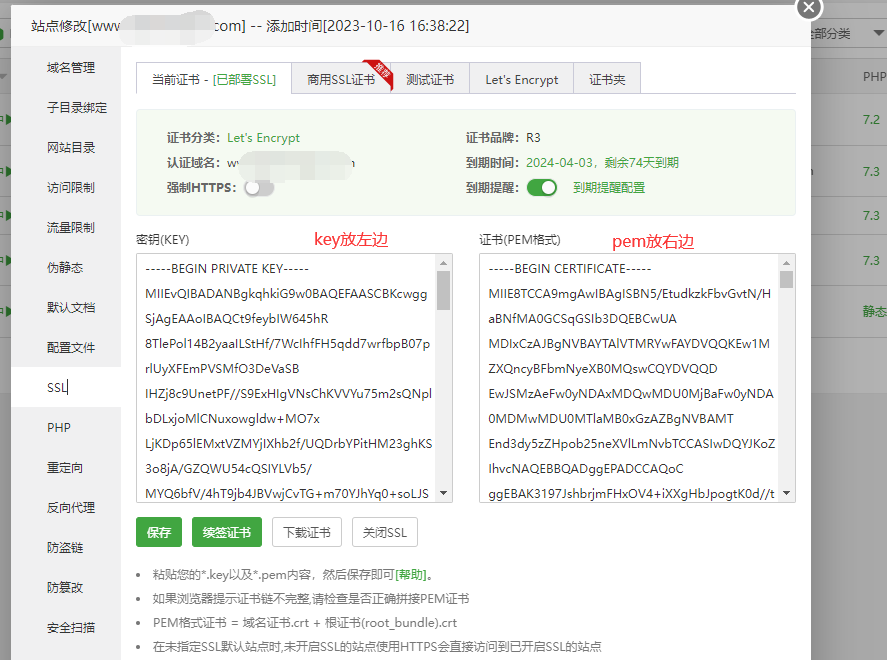Open the 测试证书 tab
887x660 pixels.
point(430,80)
